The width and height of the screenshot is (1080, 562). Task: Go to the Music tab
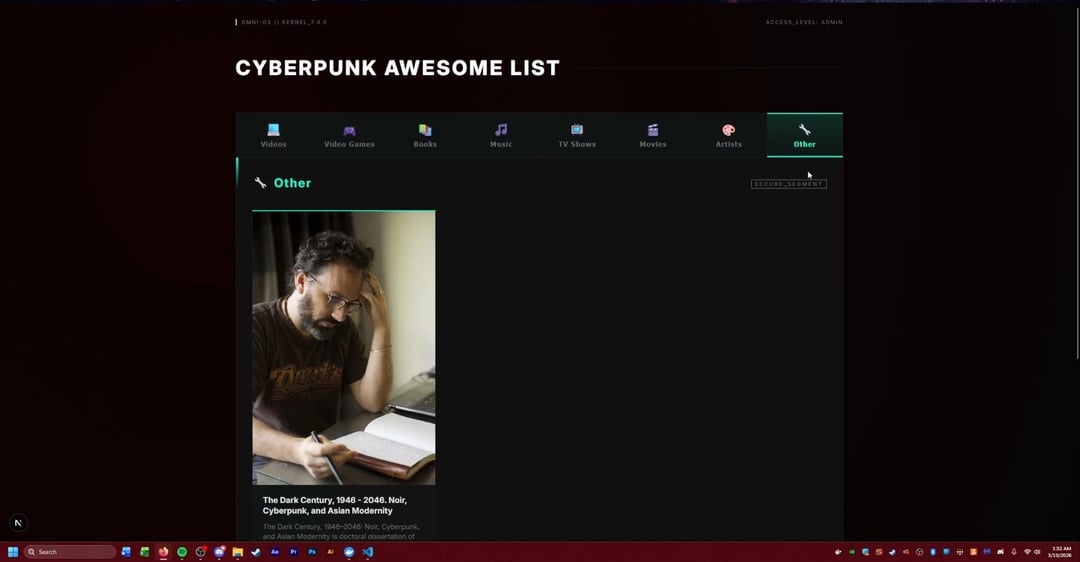click(501, 135)
